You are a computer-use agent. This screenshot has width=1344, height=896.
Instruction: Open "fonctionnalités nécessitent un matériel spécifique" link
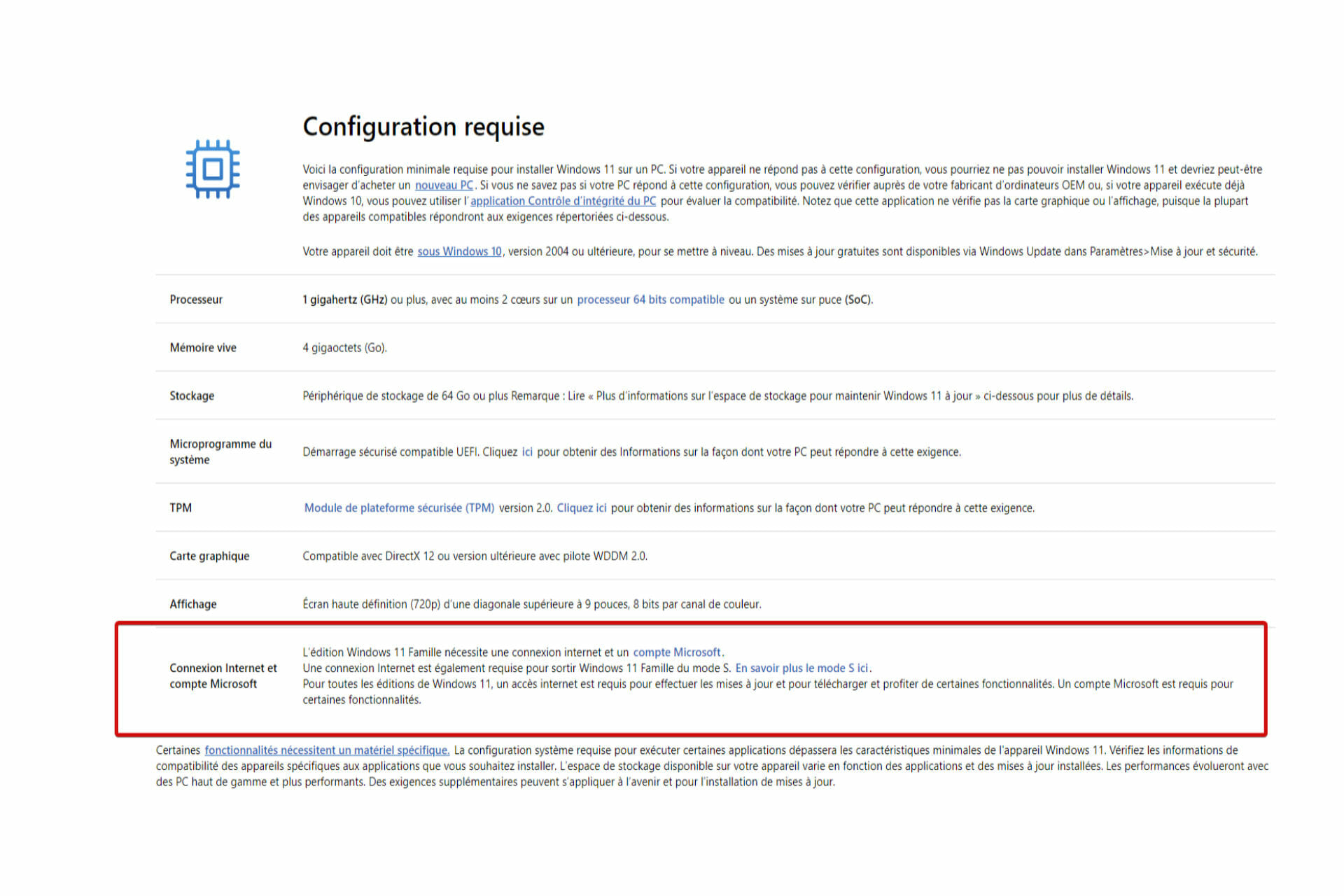point(327,750)
